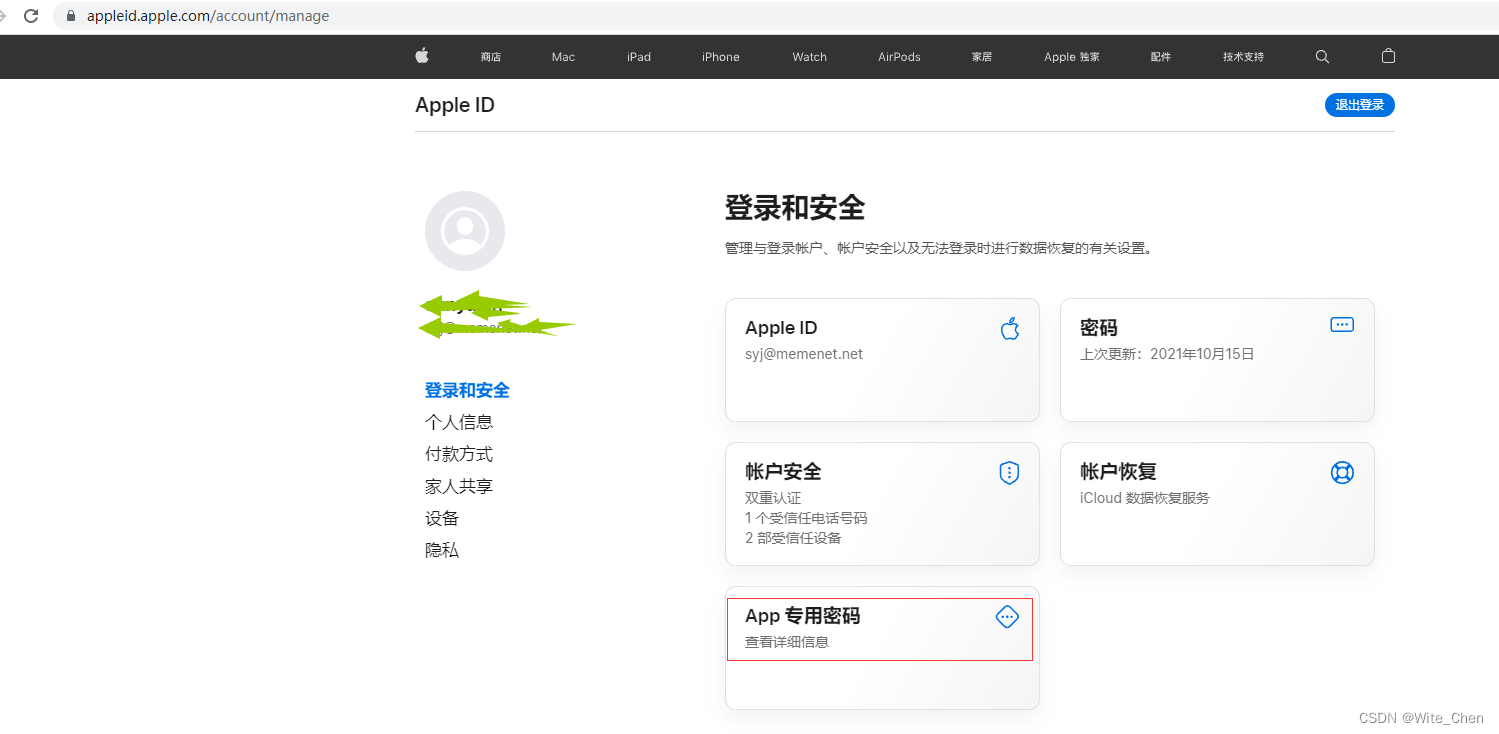The image size is (1499, 734).
Task: Select 登录和安全 in the sidebar
Action: point(467,390)
